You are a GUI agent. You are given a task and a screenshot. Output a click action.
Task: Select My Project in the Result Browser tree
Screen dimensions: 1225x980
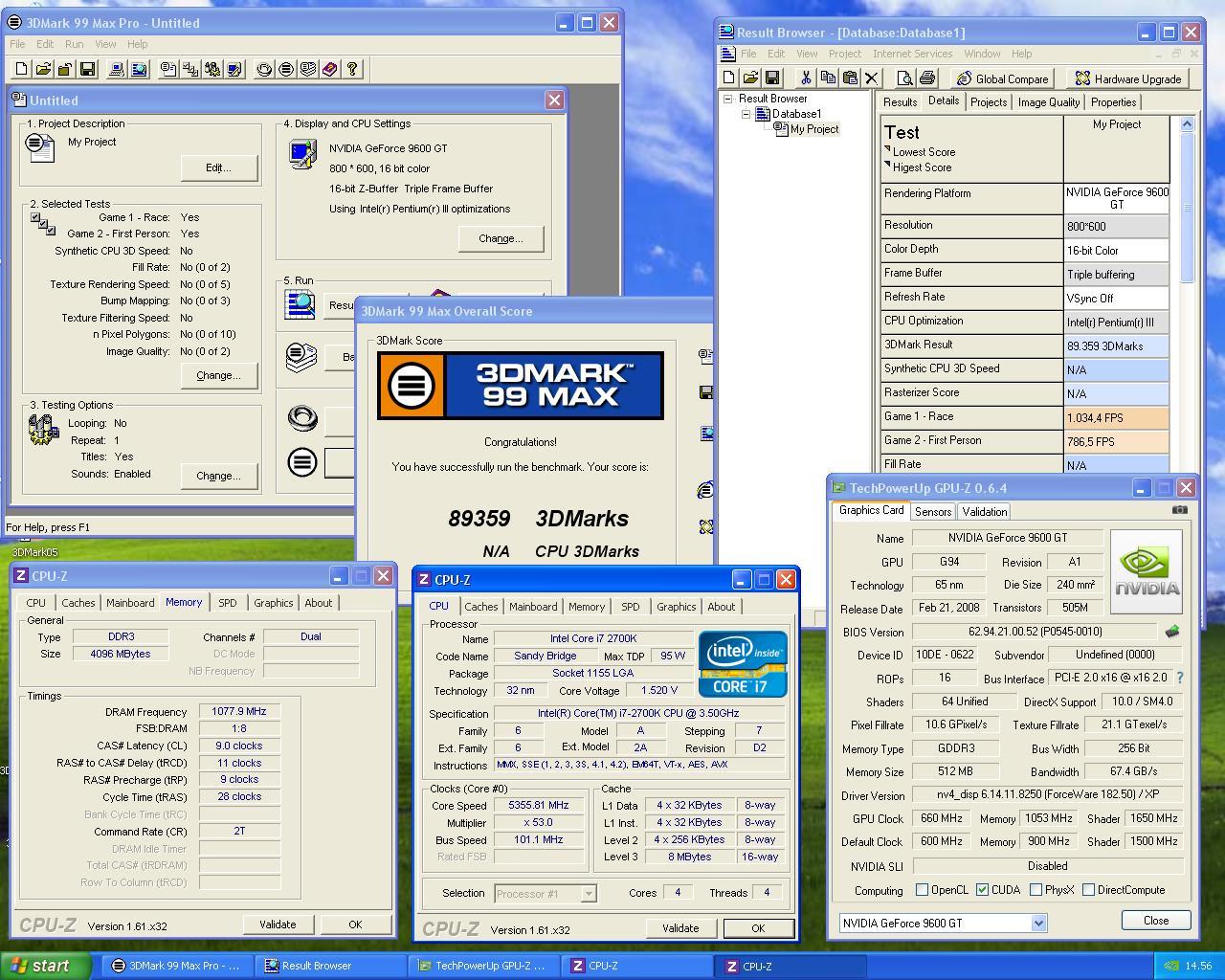pyautogui.click(x=814, y=129)
